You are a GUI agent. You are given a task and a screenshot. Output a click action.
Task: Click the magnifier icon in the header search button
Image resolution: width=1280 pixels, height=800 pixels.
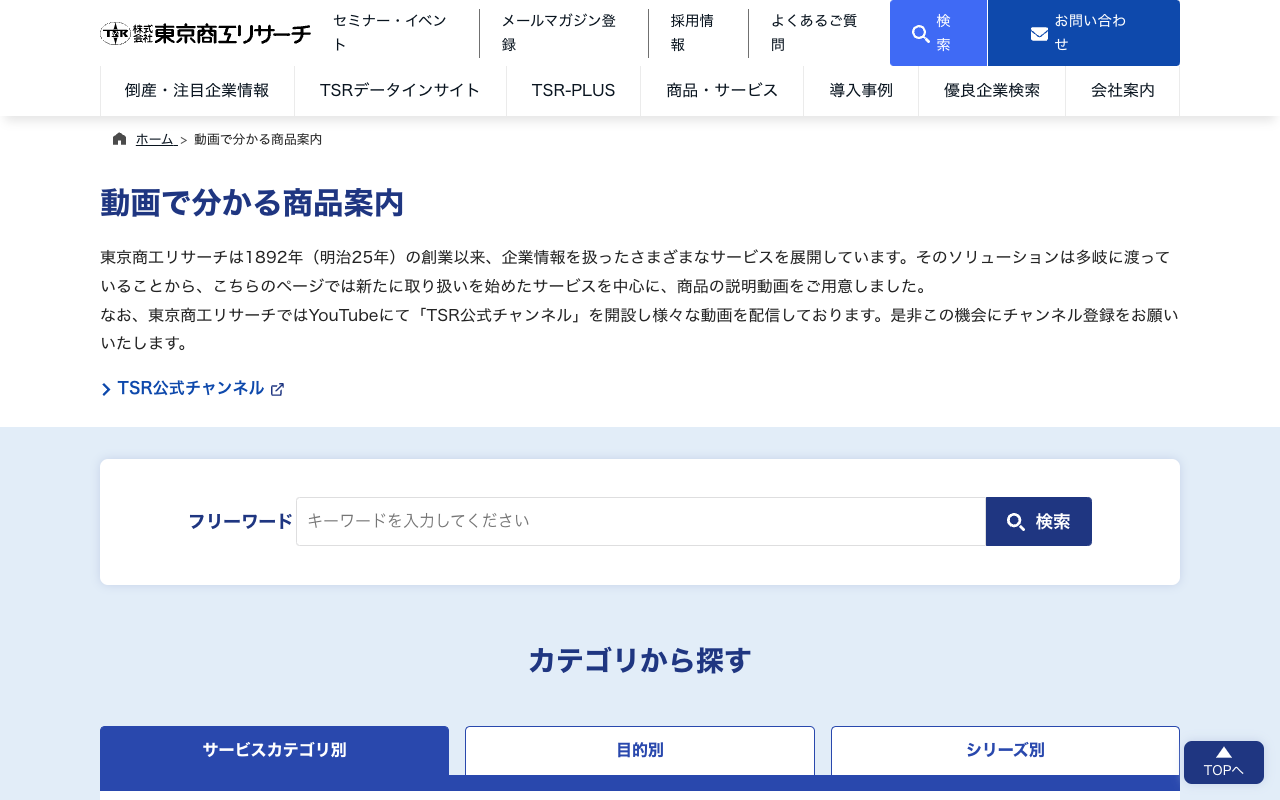(921, 34)
